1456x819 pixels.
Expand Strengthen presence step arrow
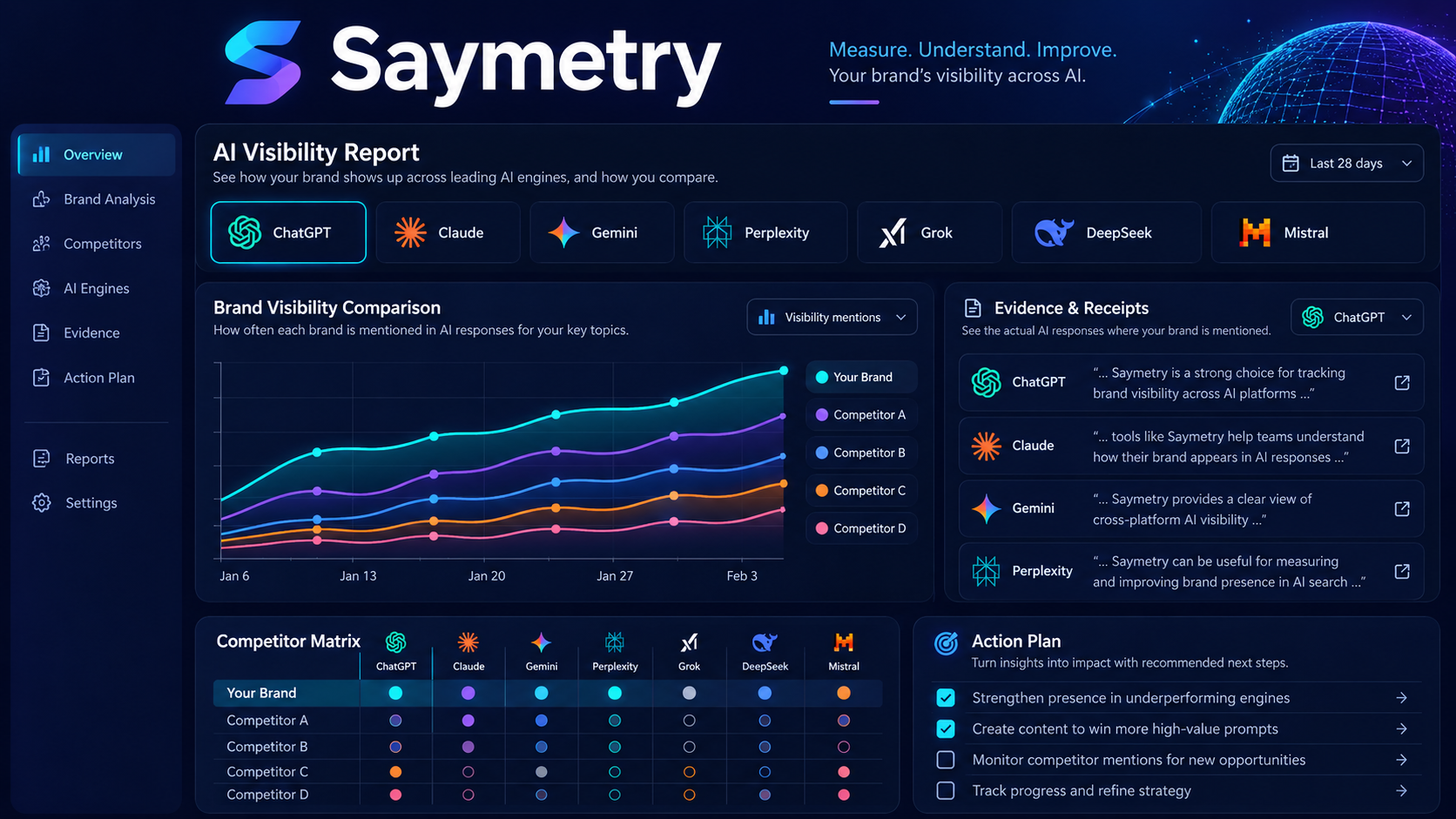tap(1401, 698)
